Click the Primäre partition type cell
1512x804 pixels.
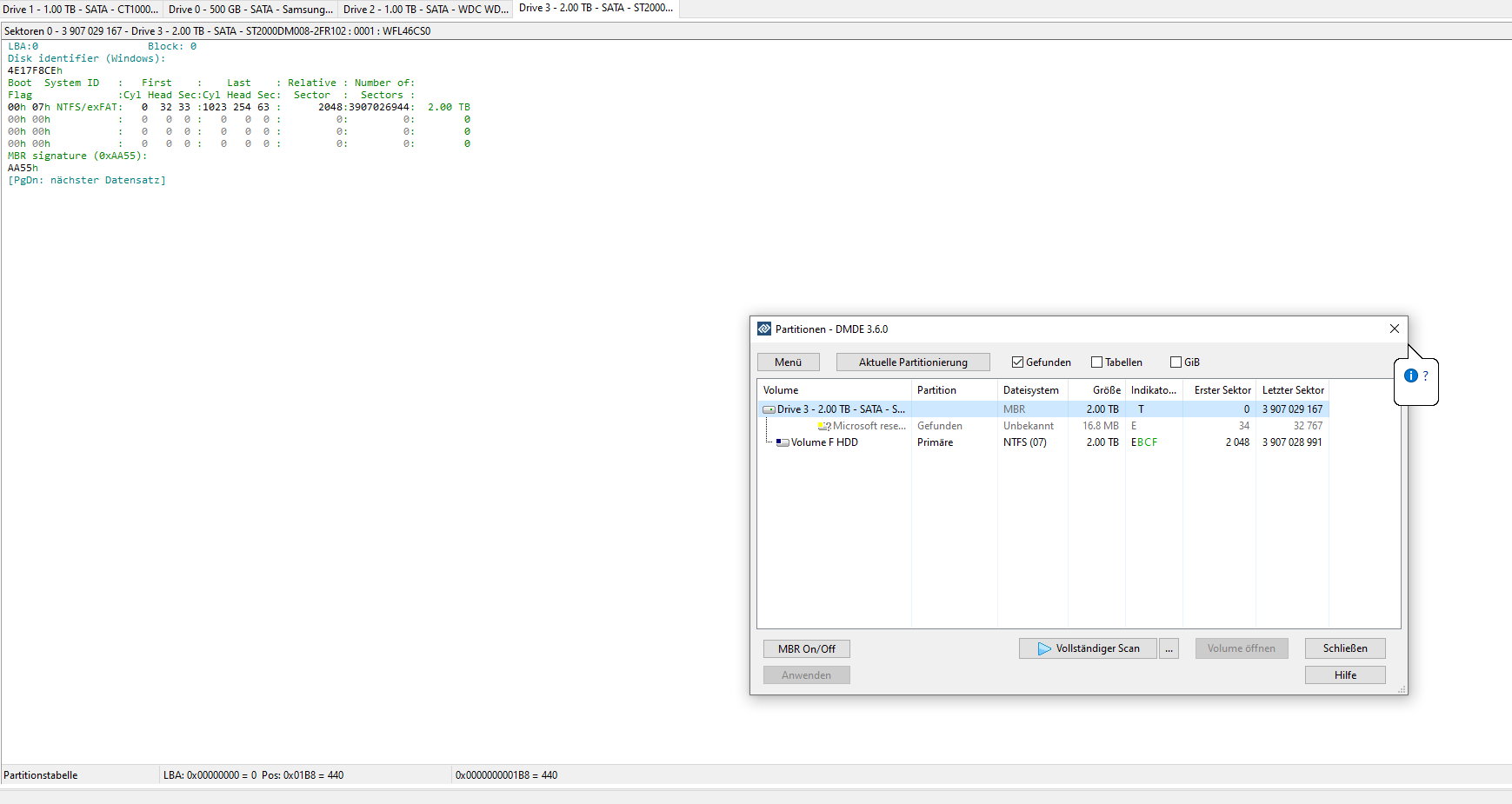click(935, 442)
